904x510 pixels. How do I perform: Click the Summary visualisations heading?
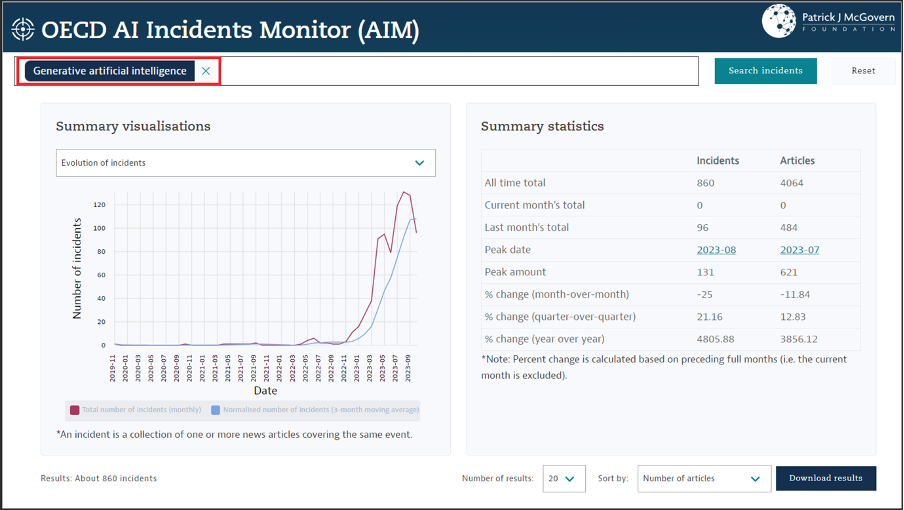click(133, 126)
